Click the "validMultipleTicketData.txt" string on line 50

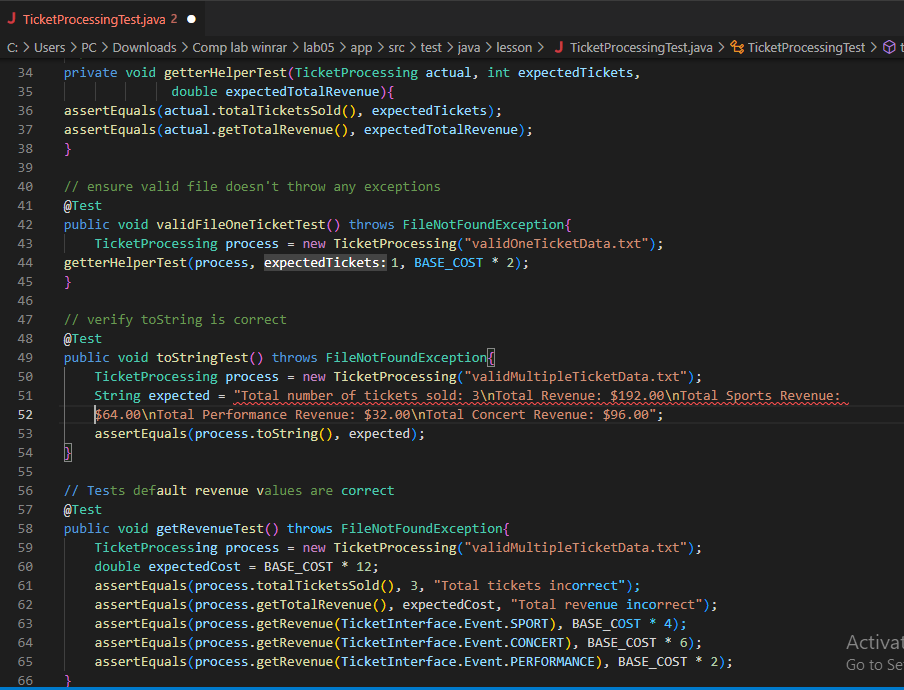click(575, 376)
